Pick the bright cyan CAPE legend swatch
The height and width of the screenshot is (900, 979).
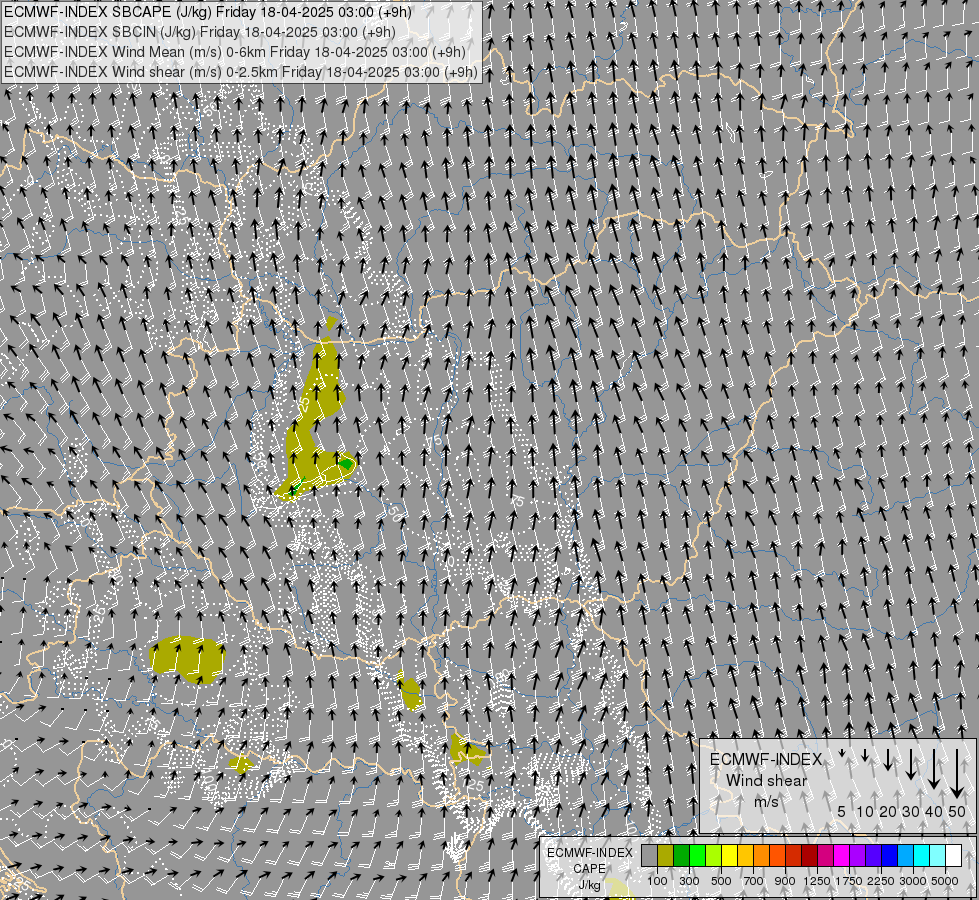(921, 856)
